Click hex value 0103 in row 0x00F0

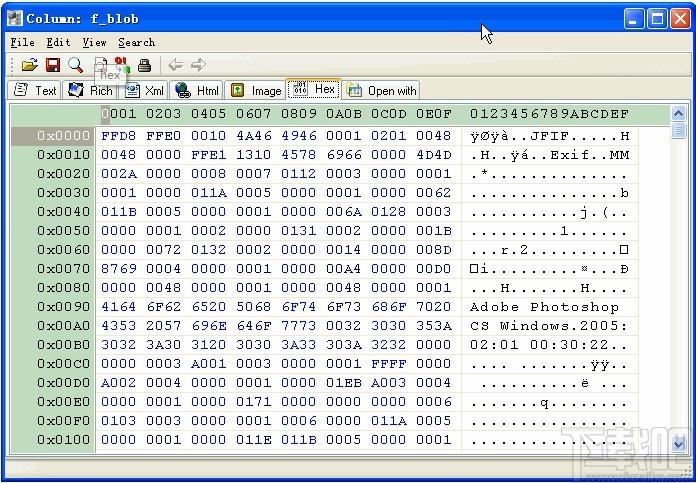119,421
